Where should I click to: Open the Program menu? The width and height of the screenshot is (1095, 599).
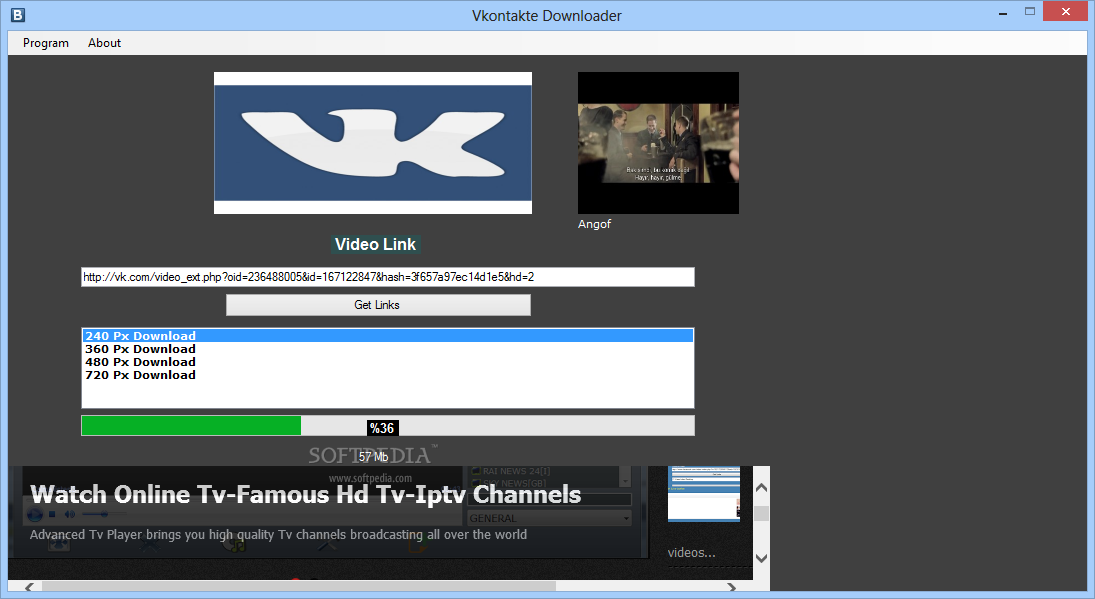[x=45, y=43]
